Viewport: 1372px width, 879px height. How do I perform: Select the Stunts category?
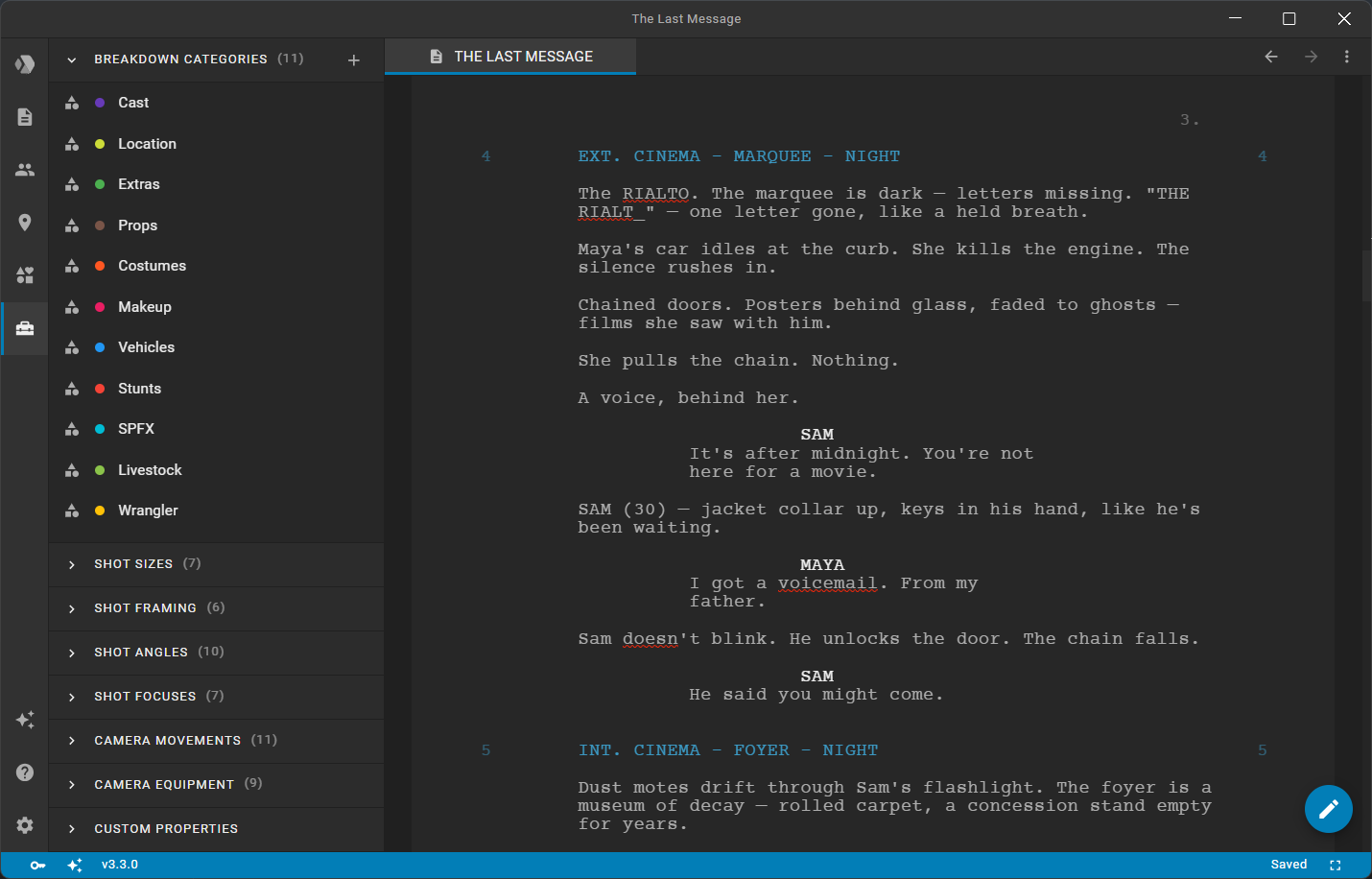click(x=217, y=389)
